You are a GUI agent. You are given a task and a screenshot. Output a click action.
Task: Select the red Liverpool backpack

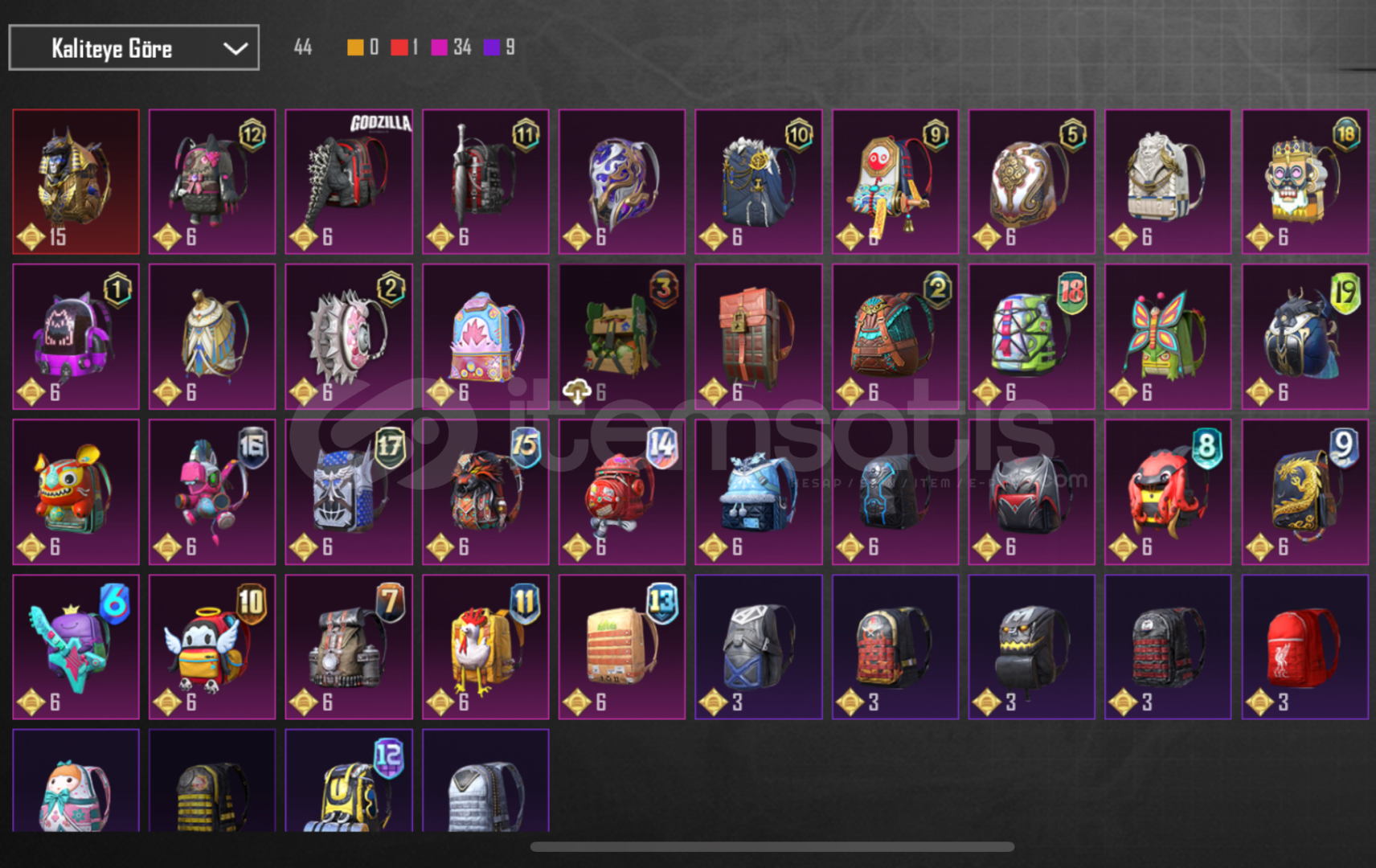click(1304, 646)
